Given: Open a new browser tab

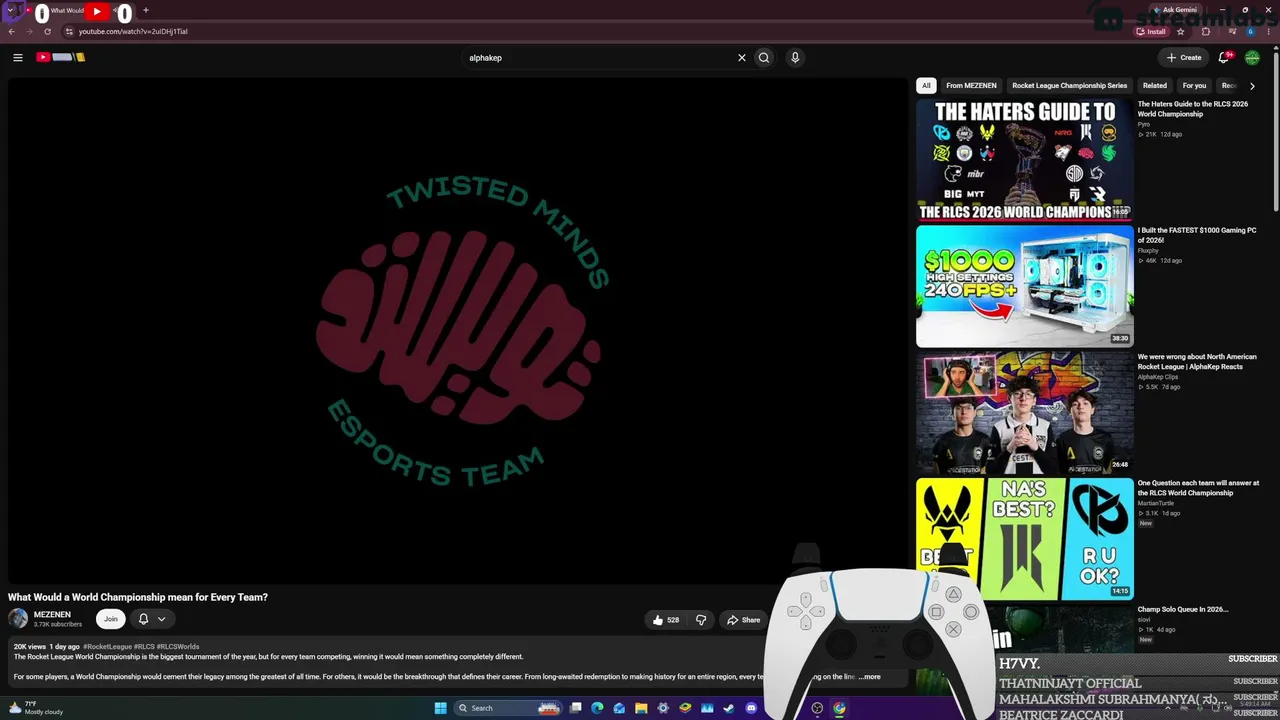Looking at the screenshot, I should click(146, 10).
